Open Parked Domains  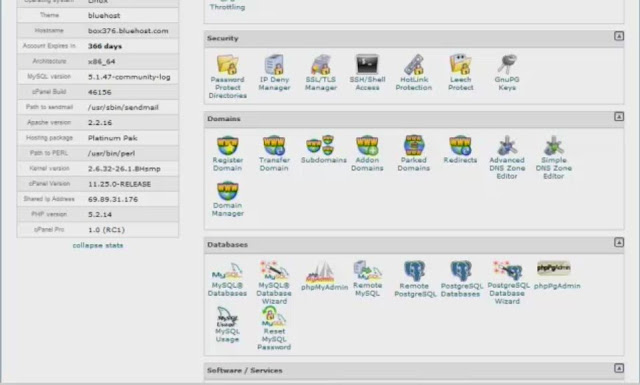[x=413, y=154]
